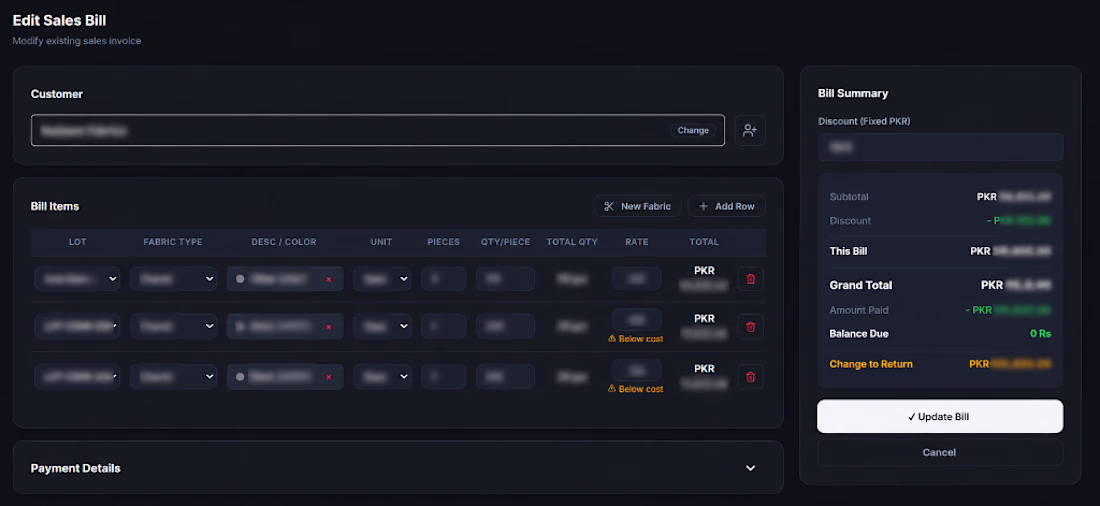Open the Lot dropdown in the second row

tap(77, 326)
